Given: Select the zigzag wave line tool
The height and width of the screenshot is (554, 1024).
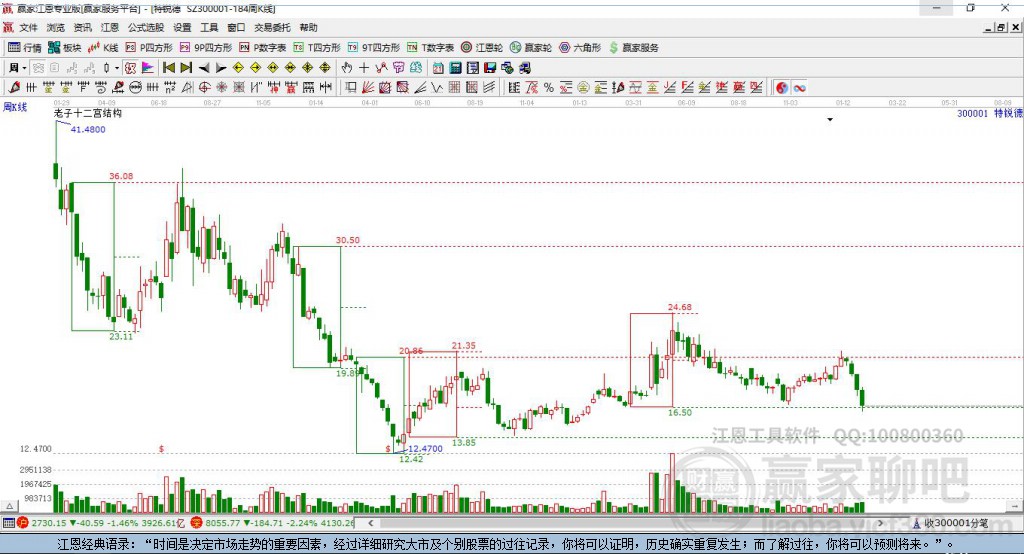Looking at the screenshot, I should point(437,88).
